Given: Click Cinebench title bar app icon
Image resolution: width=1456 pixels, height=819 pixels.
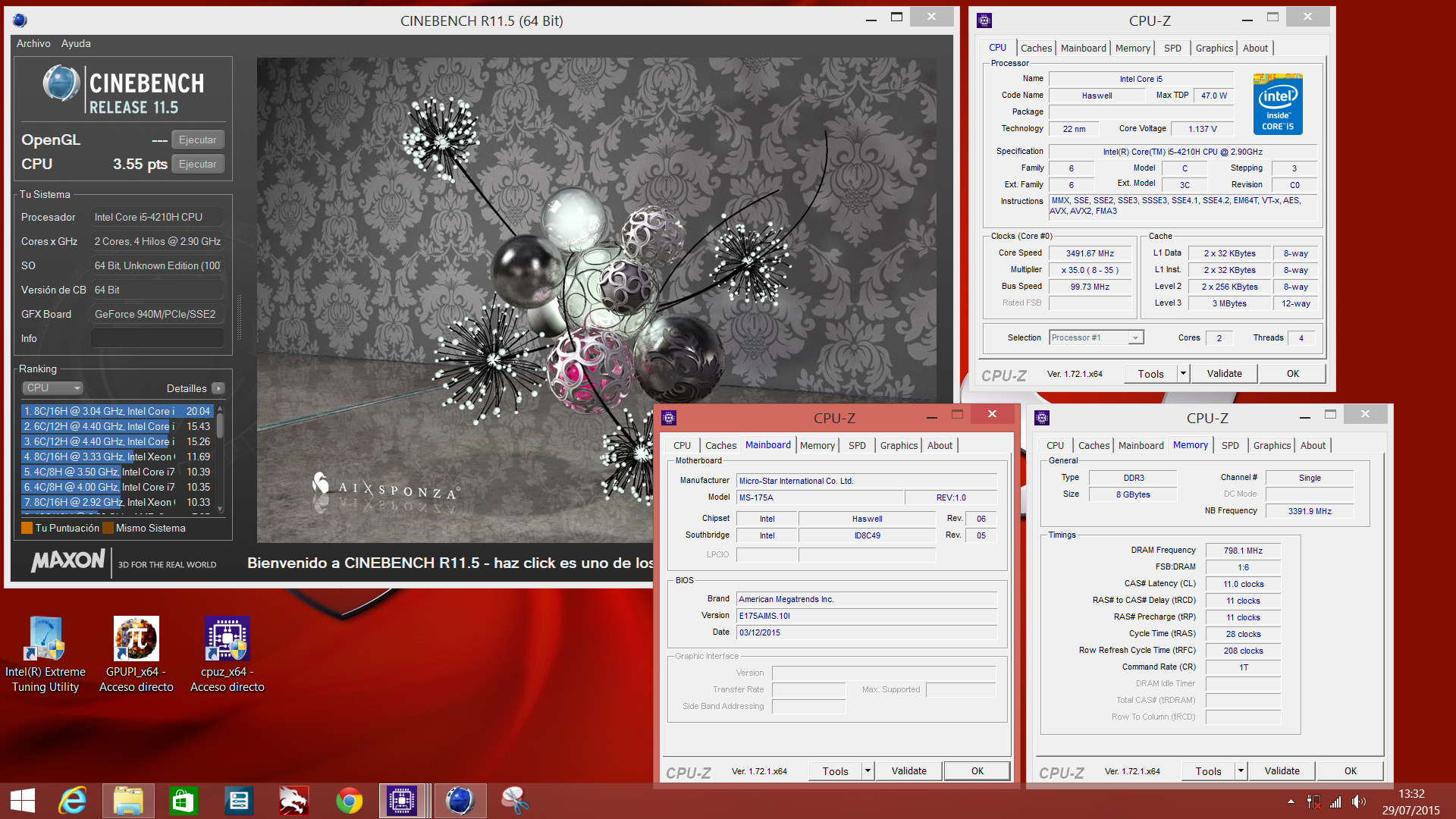Looking at the screenshot, I should pyautogui.click(x=20, y=20).
